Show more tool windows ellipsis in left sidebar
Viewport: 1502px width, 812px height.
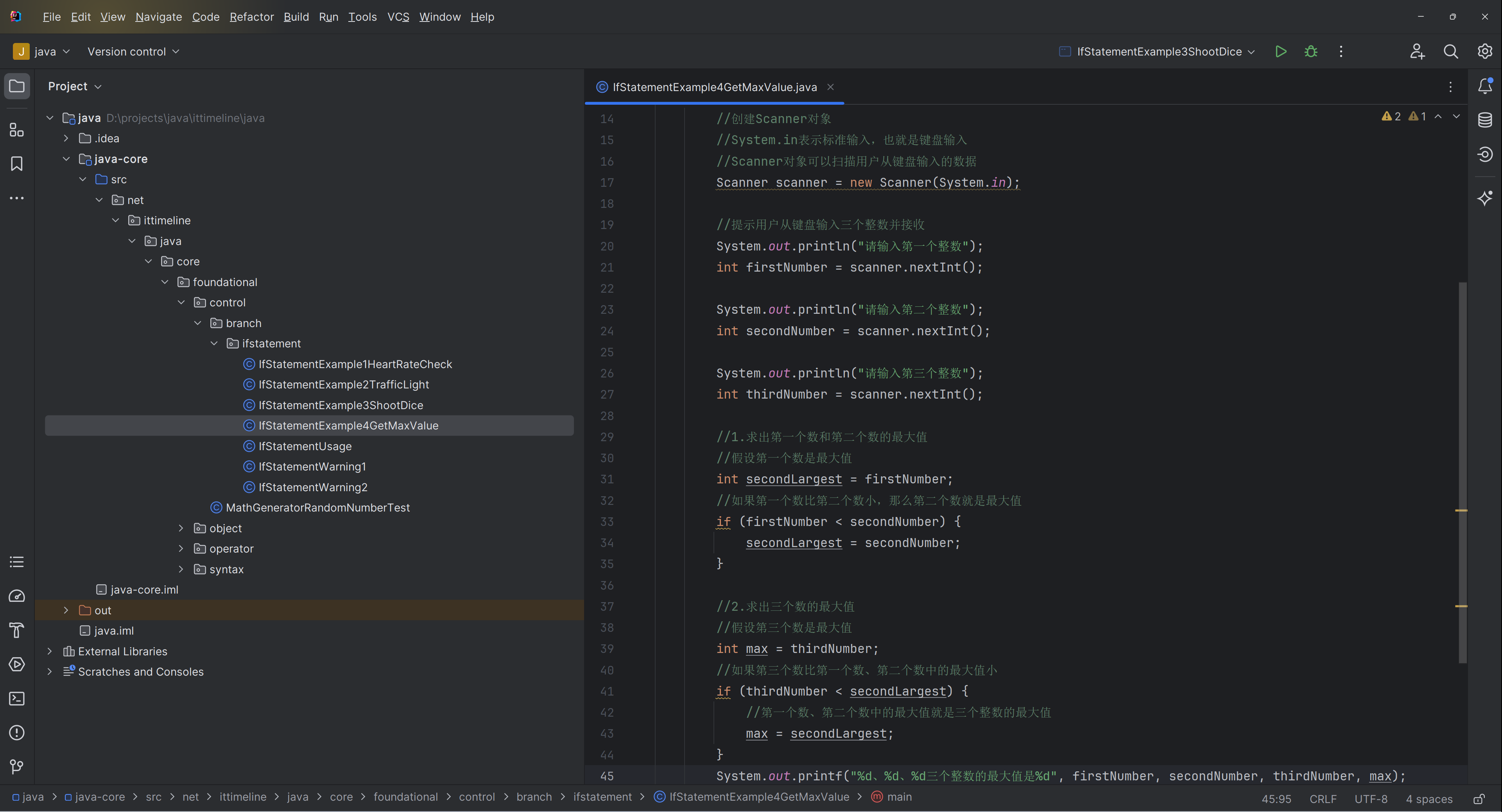pyautogui.click(x=17, y=198)
